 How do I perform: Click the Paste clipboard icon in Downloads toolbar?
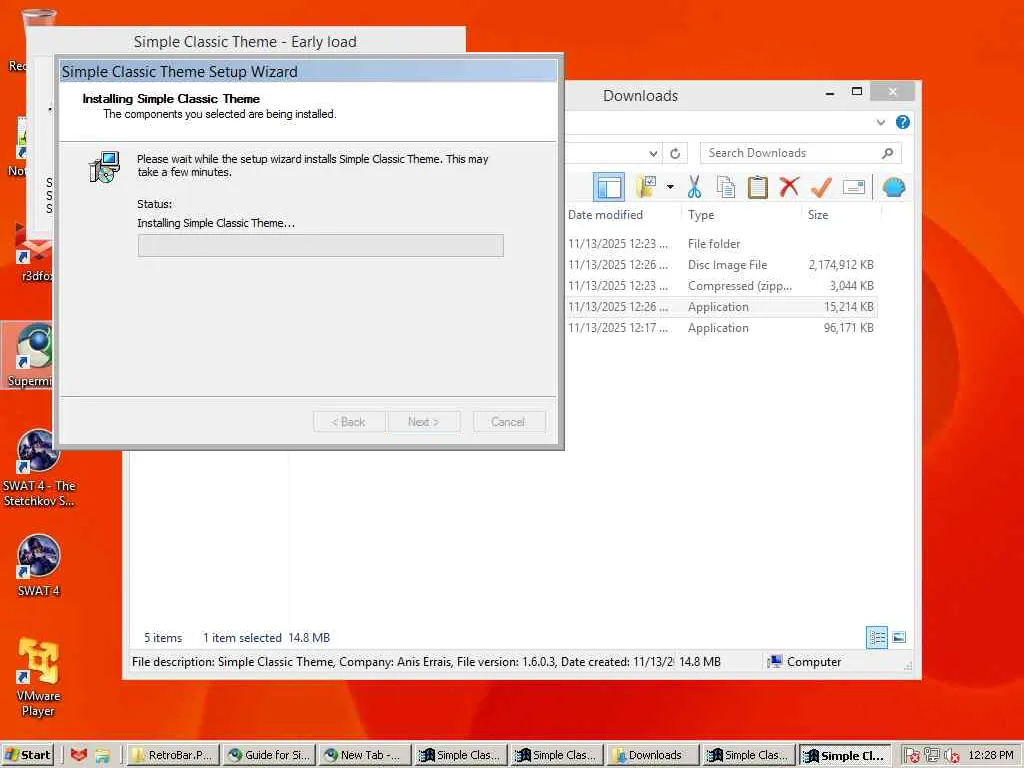pos(757,187)
